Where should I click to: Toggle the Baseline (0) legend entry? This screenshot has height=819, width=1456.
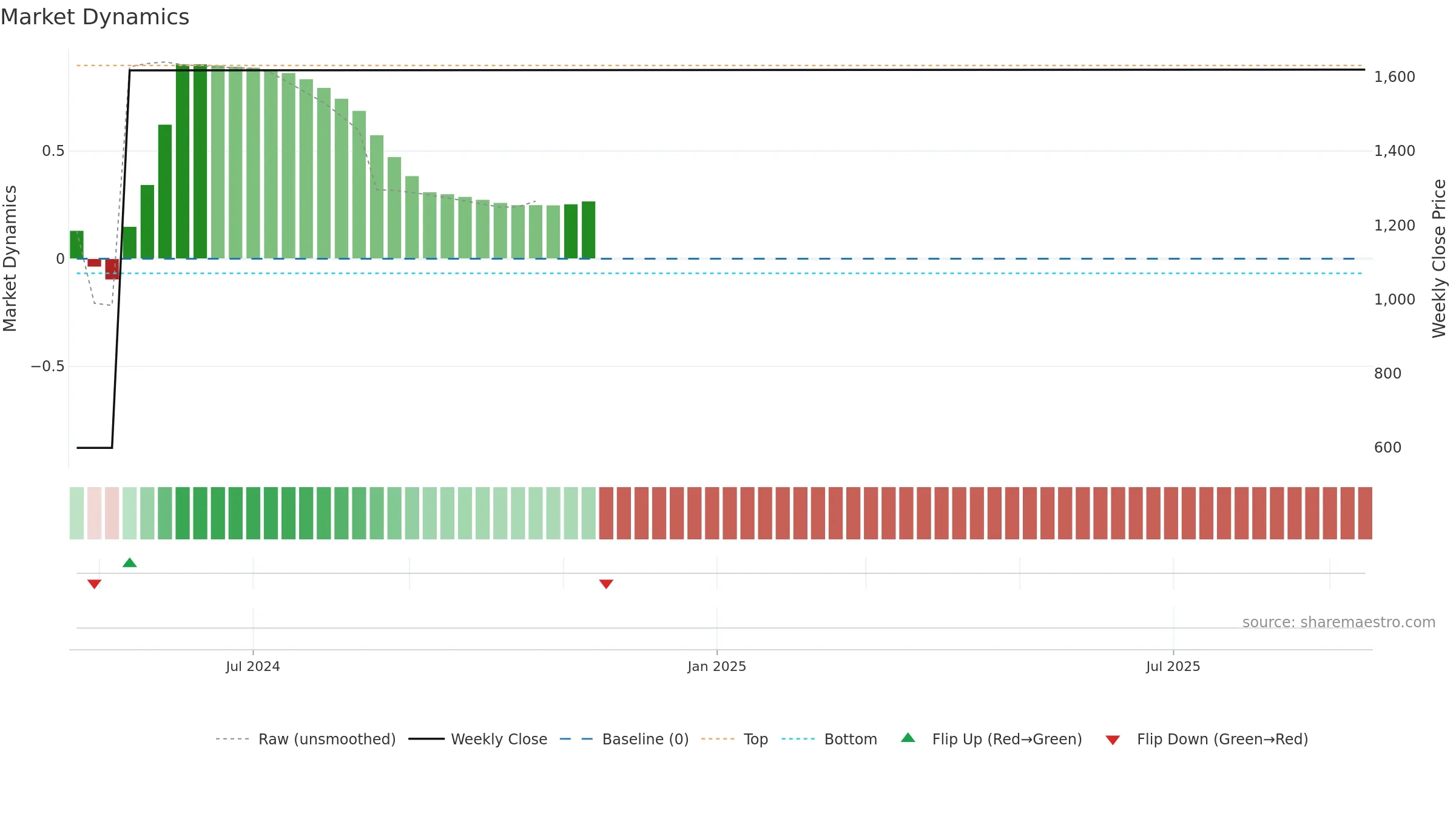pos(624,739)
